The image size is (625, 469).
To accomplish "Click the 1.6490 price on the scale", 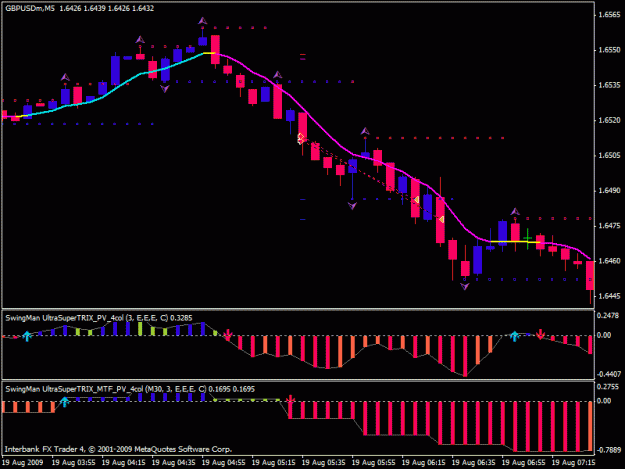I will point(609,190).
